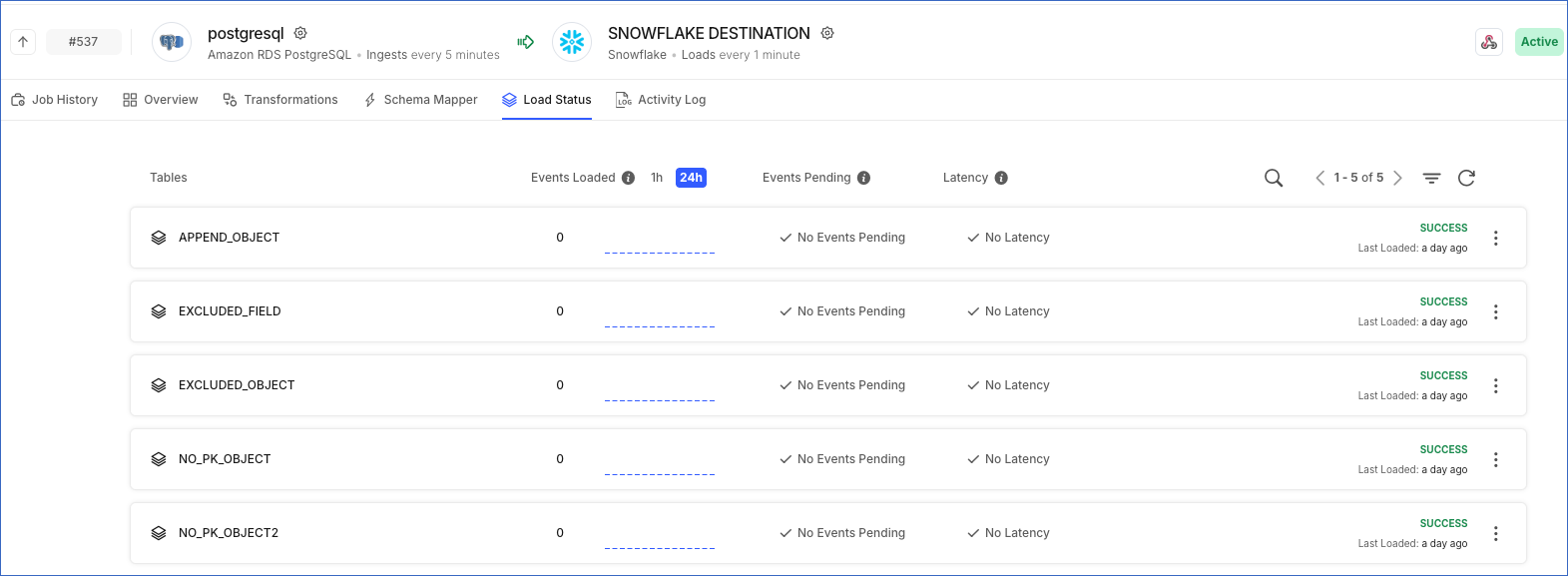The image size is (1568, 576).
Task: Click the APPEND_OBJECT table name
Action: click(229, 238)
